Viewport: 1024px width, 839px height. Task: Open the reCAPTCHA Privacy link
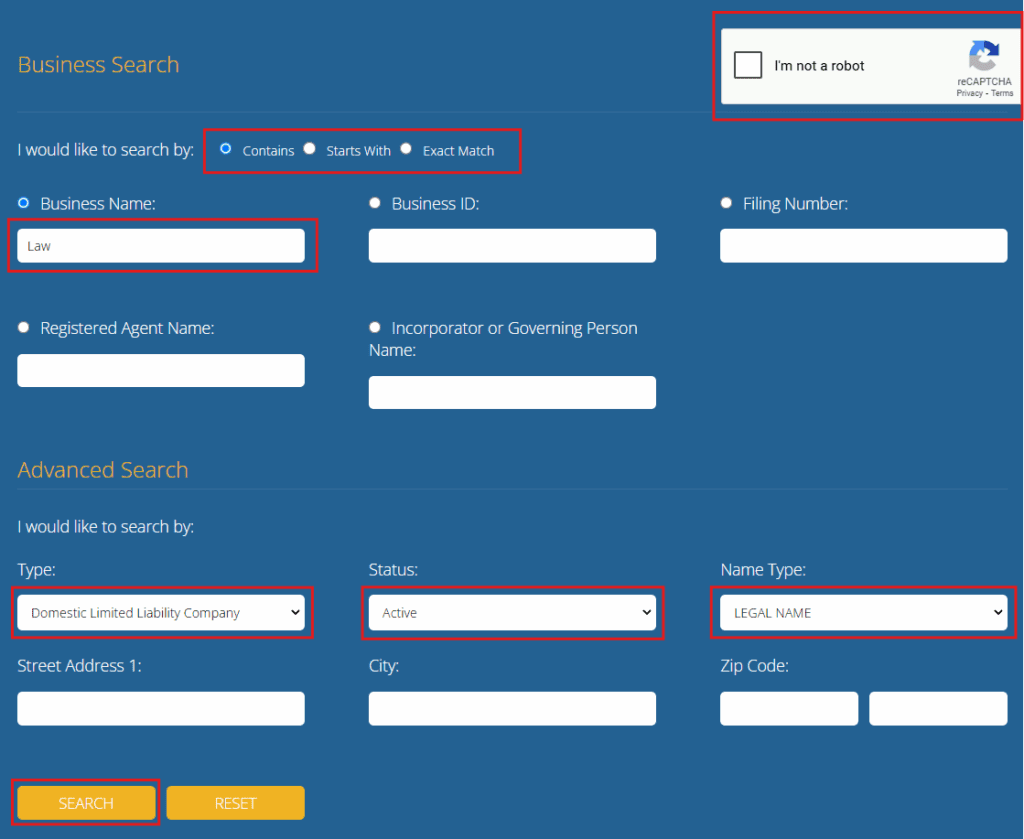pyautogui.click(x=969, y=93)
